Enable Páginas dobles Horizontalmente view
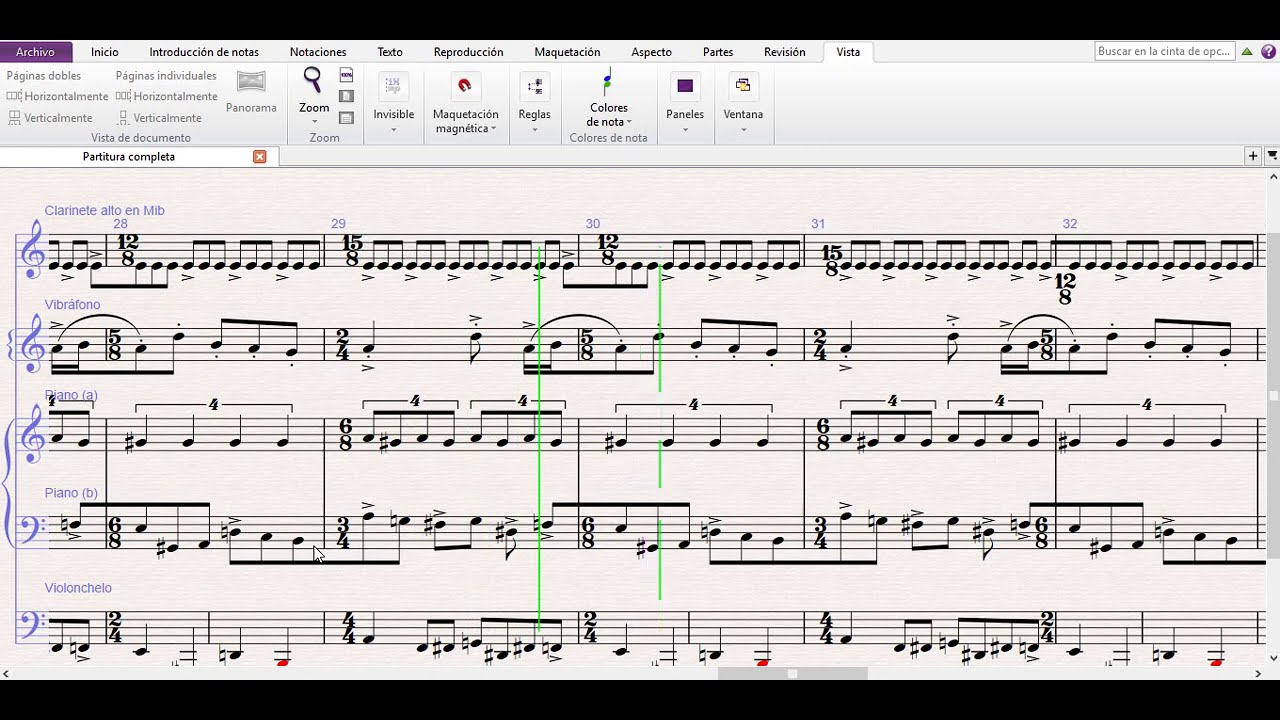 pos(58,97)
